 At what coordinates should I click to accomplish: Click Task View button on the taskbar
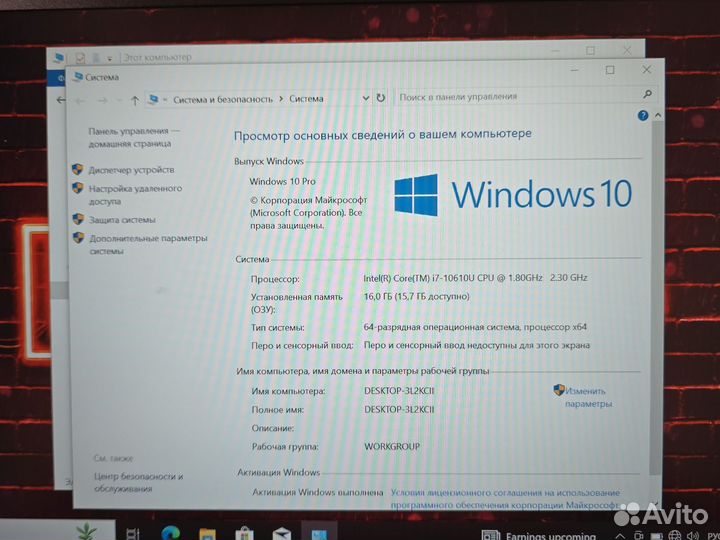(x=133, y=534)
